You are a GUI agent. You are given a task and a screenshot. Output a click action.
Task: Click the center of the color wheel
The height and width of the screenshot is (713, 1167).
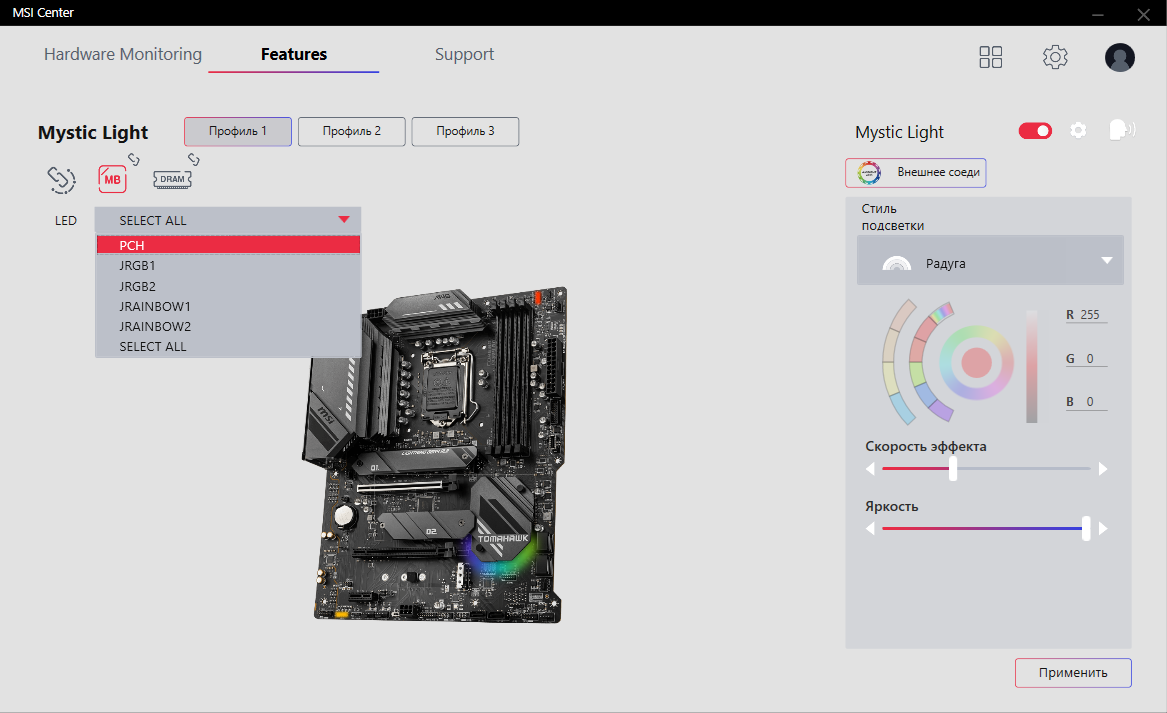point(976,362)
